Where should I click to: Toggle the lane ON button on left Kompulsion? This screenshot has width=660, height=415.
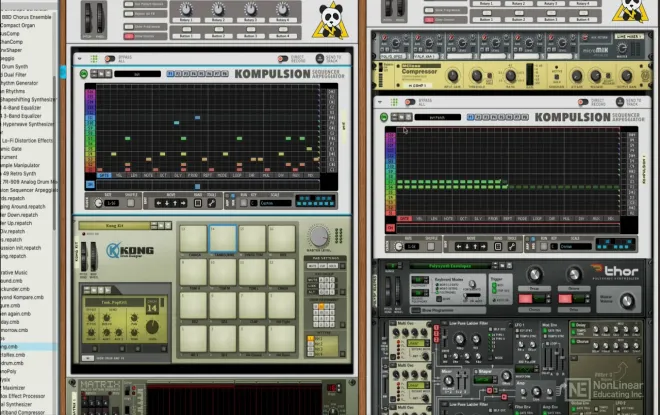coord(90,184)
